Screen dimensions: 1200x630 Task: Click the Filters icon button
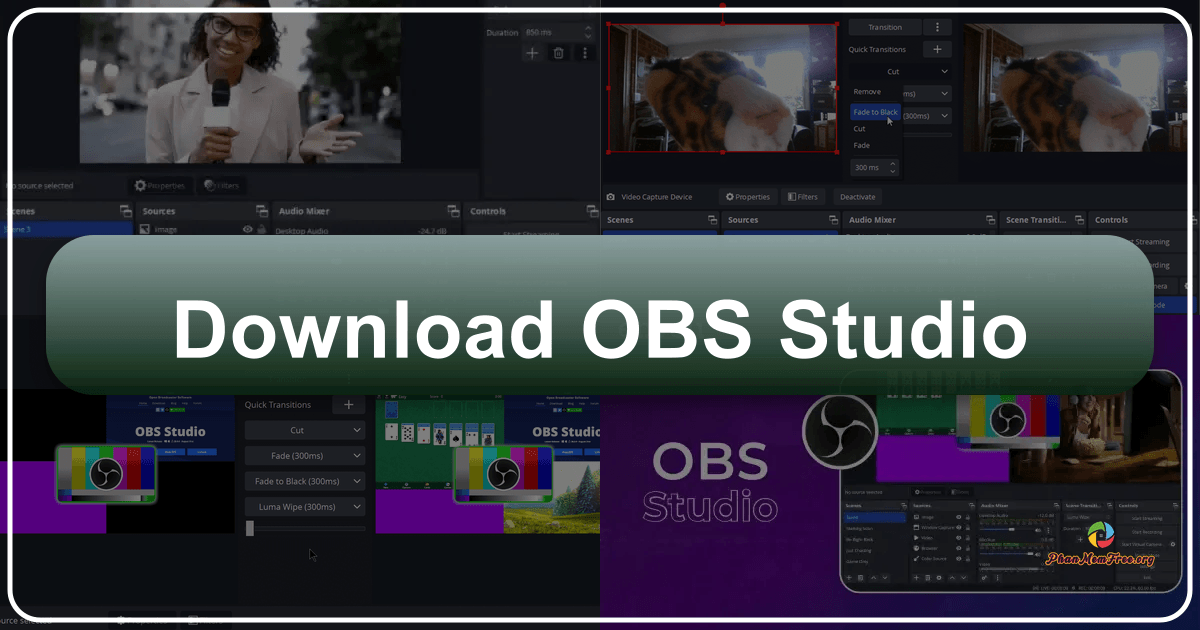point(803,197)
